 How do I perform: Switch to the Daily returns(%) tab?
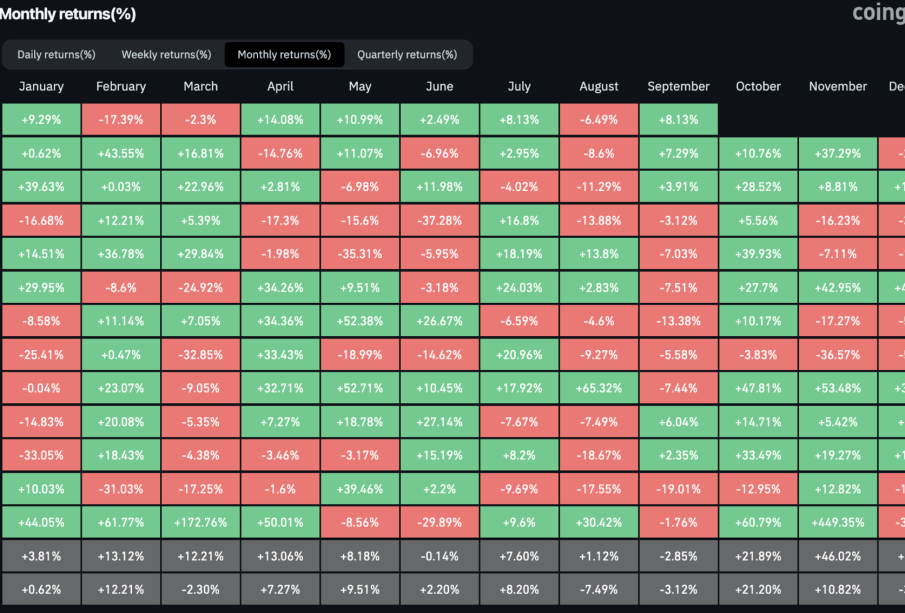(x=56, y=54)
